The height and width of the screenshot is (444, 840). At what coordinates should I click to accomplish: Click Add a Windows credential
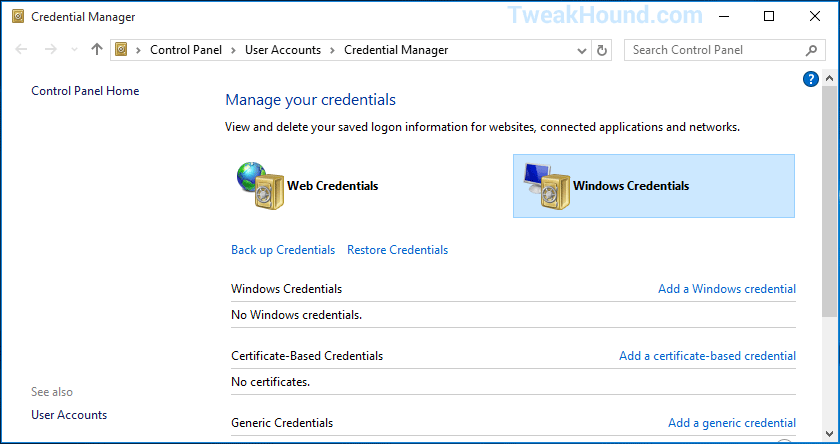[x=727, y=289]
